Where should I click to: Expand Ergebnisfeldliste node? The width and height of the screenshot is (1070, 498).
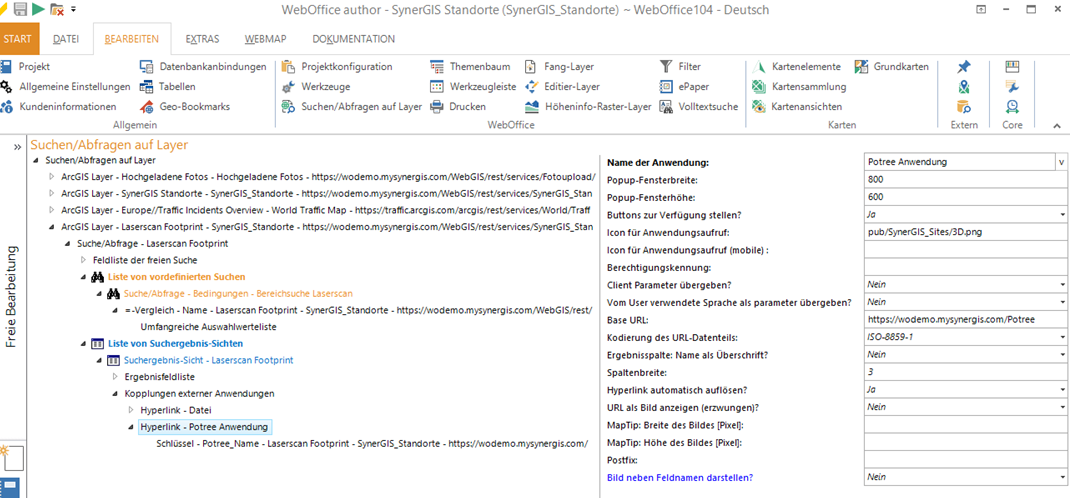[x=116, y=377]
